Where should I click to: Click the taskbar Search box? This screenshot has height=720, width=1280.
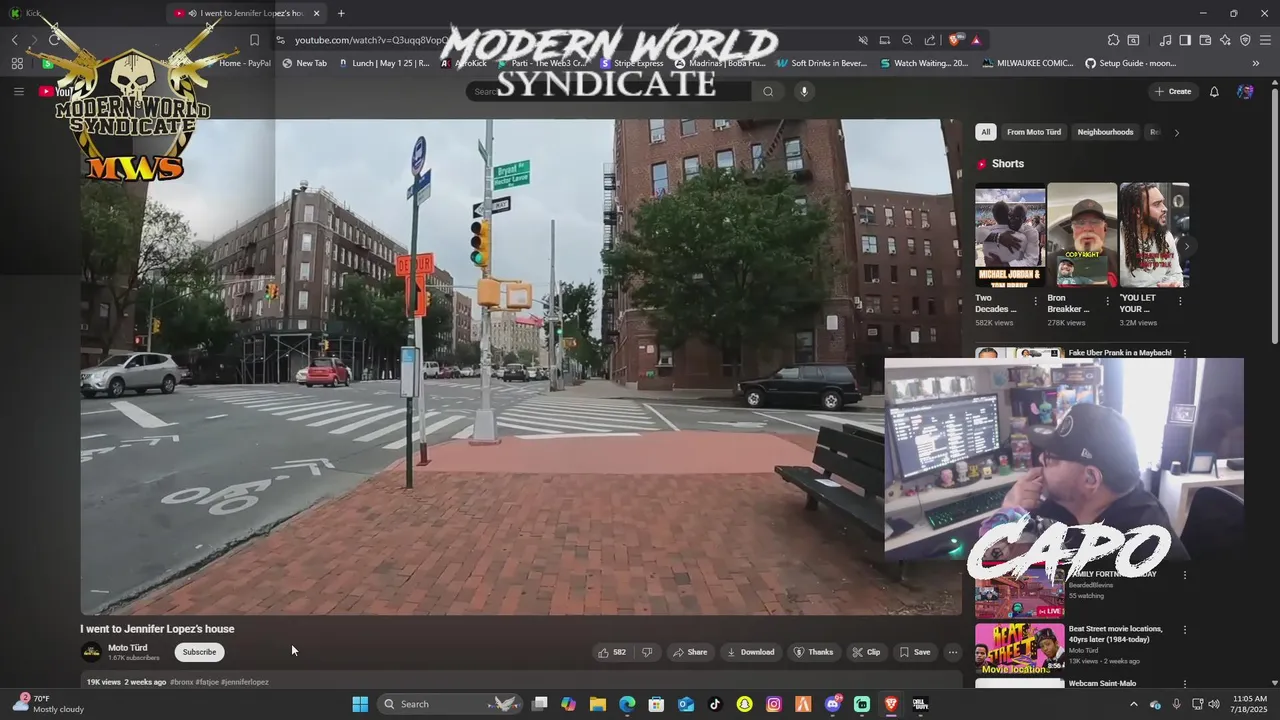pos(450,704)
